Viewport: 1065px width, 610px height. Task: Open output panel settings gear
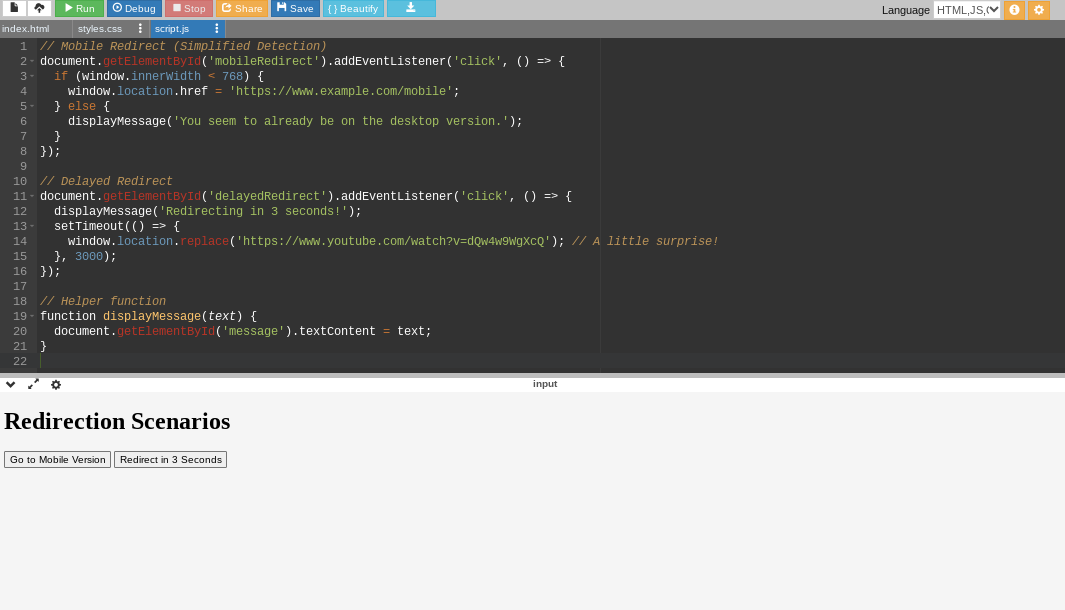tap(56, 384)
